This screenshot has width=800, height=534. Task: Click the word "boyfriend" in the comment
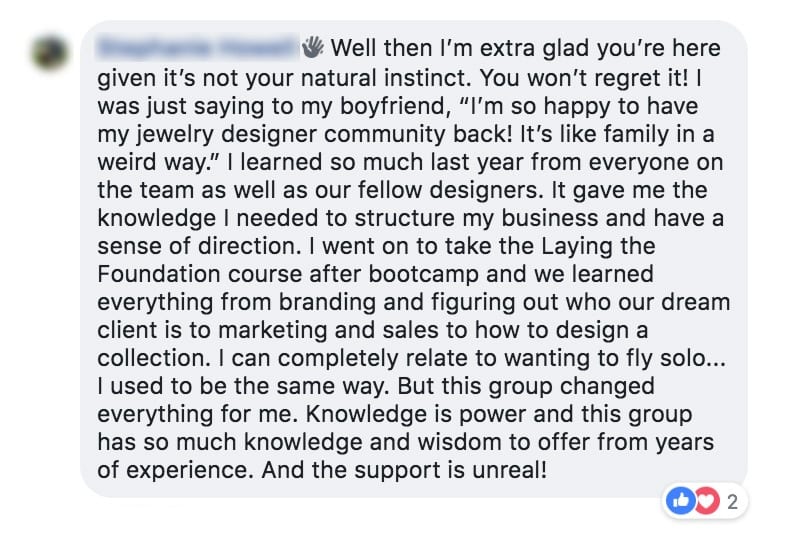(x=392, y=107)
